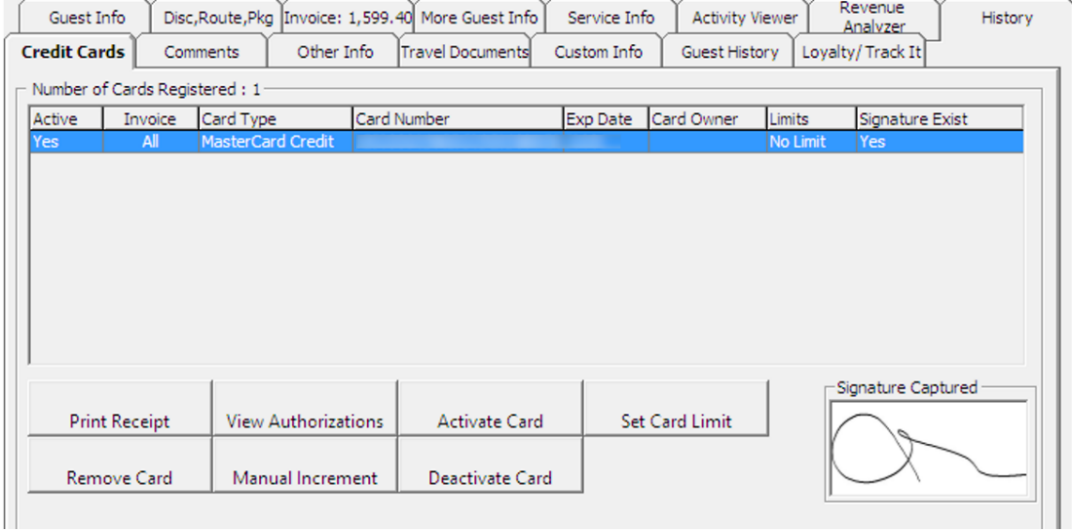Click the Card Number column header
The width and height of the screenshot is (1072, 530).
click(457, 119)
